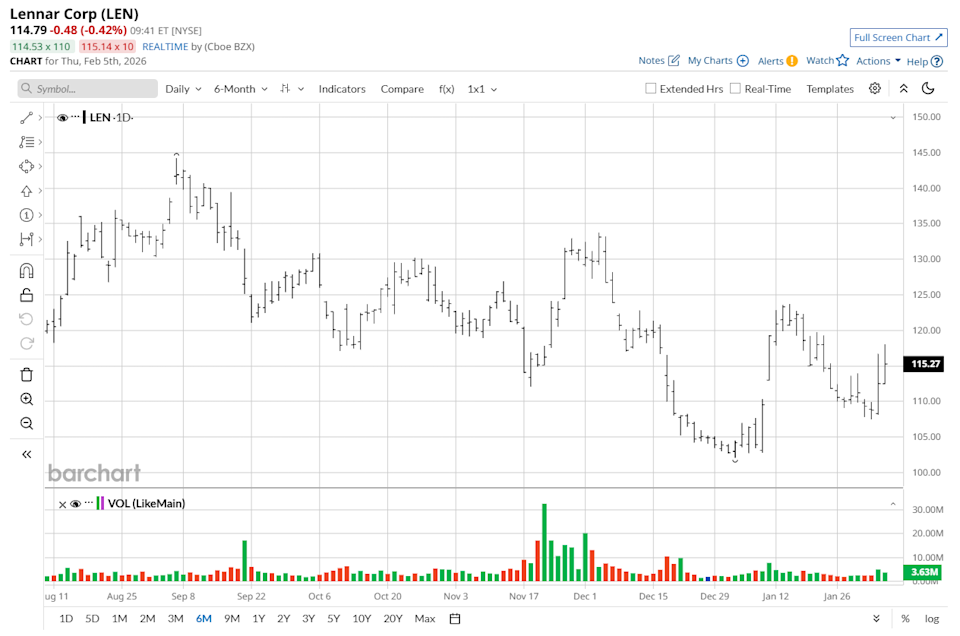Open the Templates menu
Image resolution: width=960 pixels, height=636 pixels.
tap(830, 89)
